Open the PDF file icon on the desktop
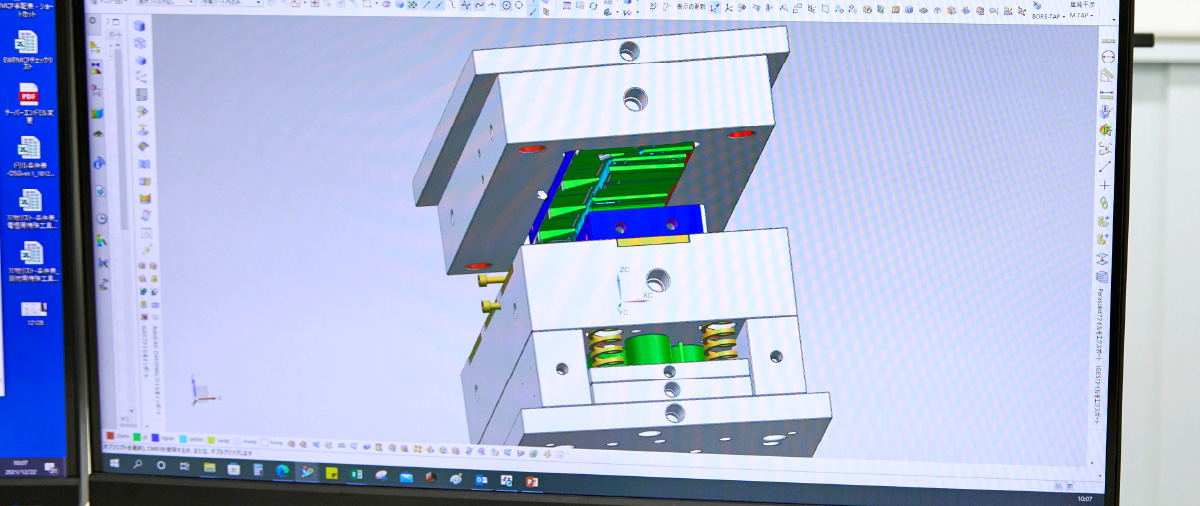Image resolution: width=1200 pixels, height=506 pixels. pos(29,93)
